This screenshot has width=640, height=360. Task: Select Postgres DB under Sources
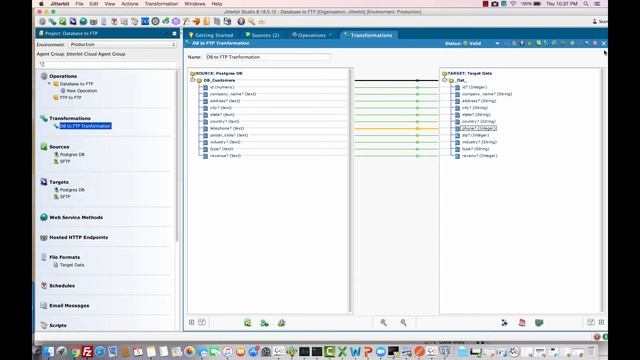pos(72,155)
